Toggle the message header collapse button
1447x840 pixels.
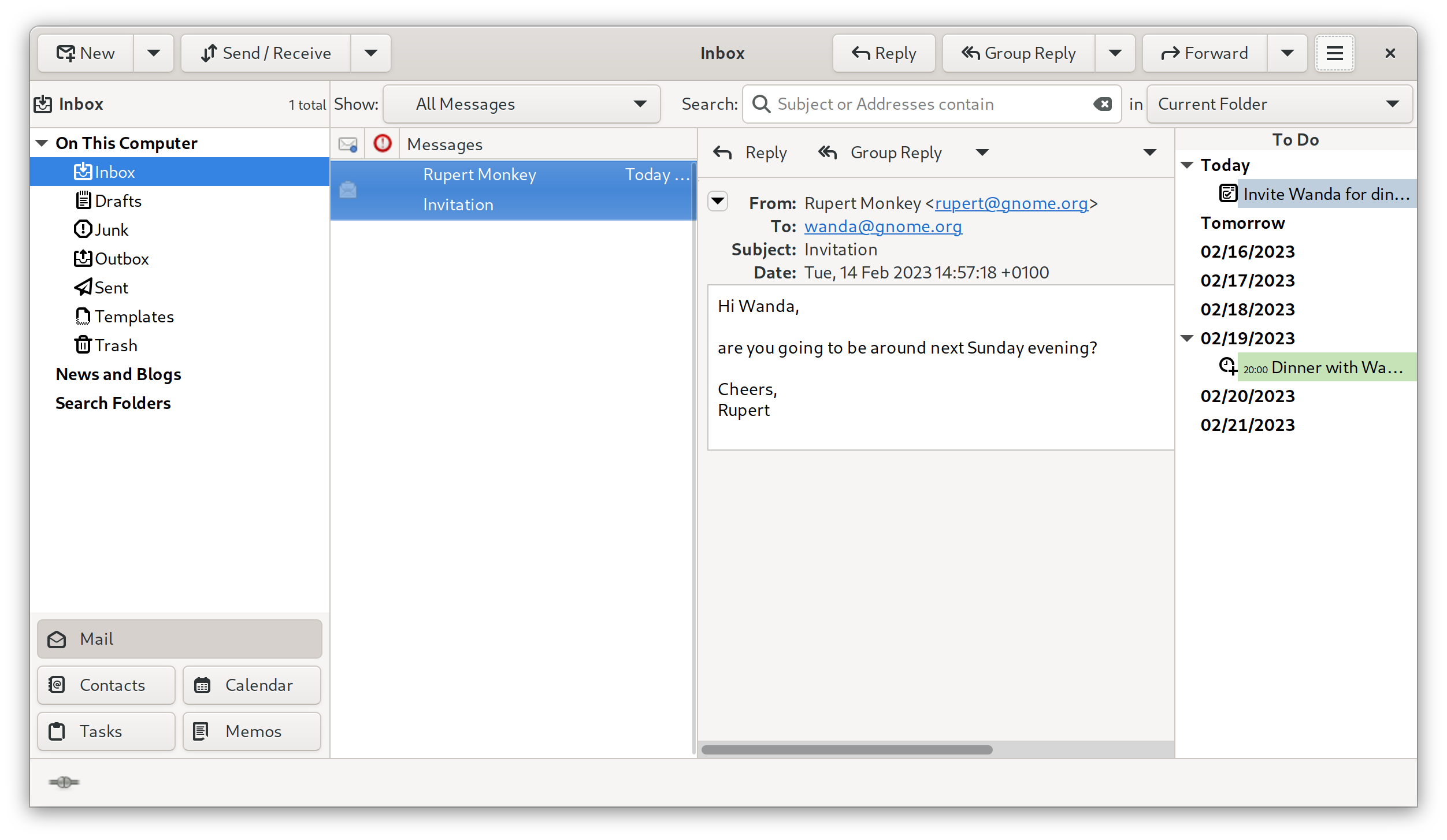(x=718, y=202)
